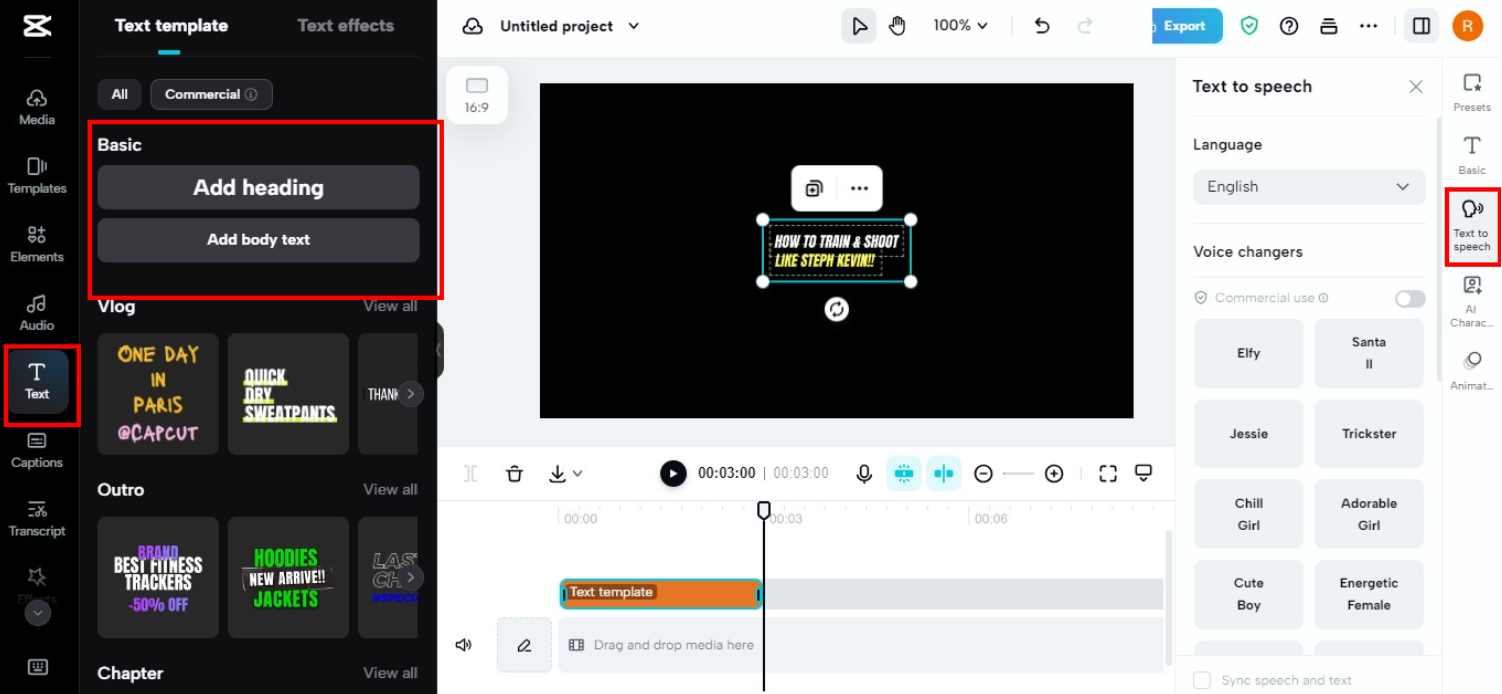Toggle Commercial use for voice changers
Viewport: 1502px width, 694px height.
(x=1409, y=298)
